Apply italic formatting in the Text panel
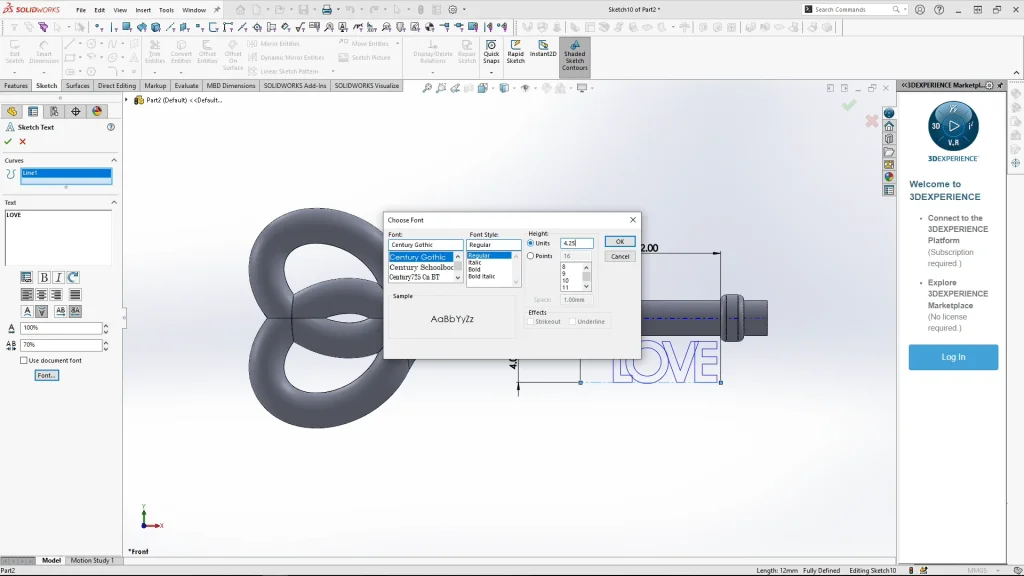Viewport: 1024px width, 576px height. pyautogui.click(x=58, y=277)
